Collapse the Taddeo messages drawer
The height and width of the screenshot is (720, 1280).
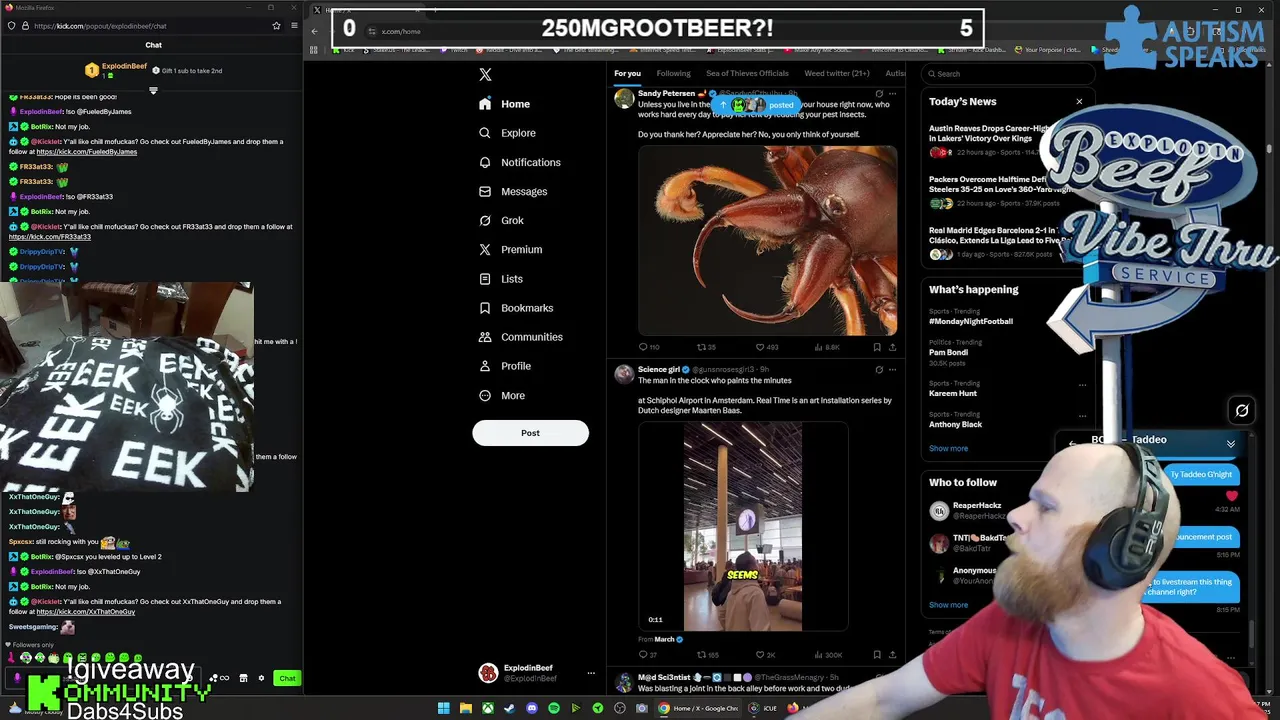coord(1231,444)
